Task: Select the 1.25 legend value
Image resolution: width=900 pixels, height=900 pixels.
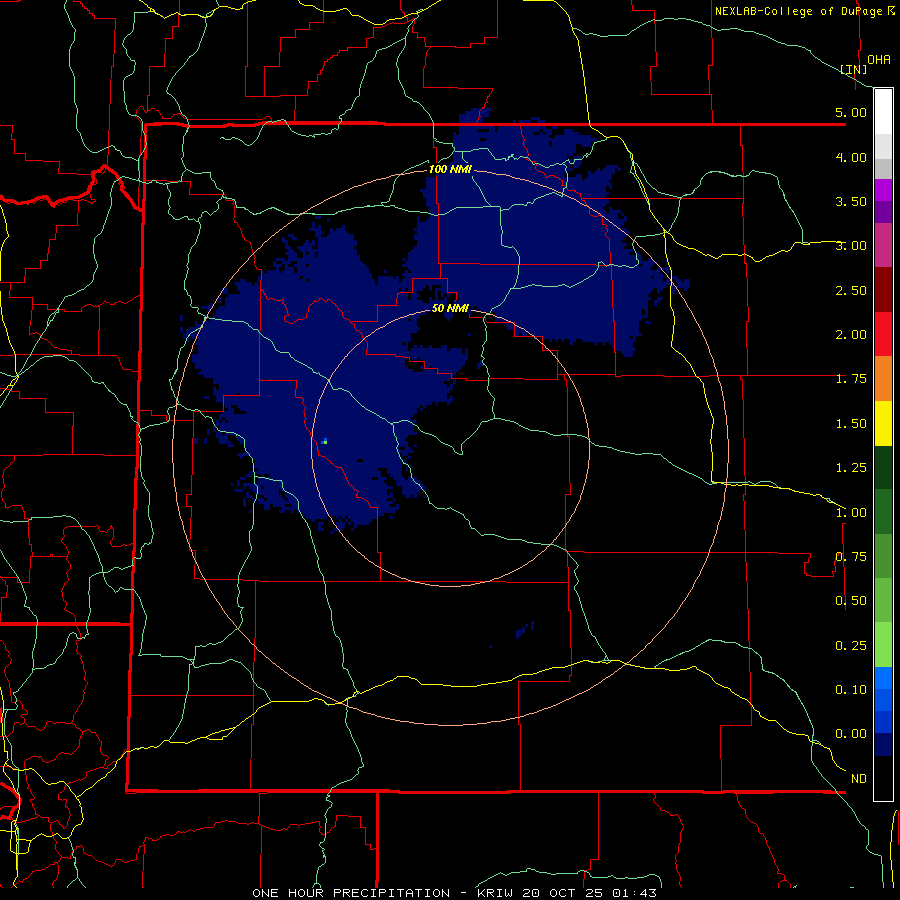Action: pyautogui.click(x=851, y=468)
